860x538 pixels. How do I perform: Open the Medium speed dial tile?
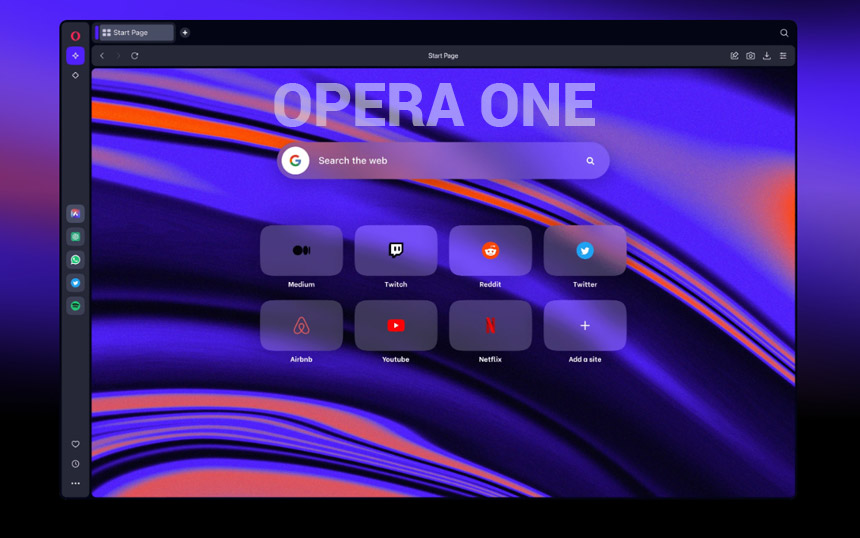tap(301, 251)
